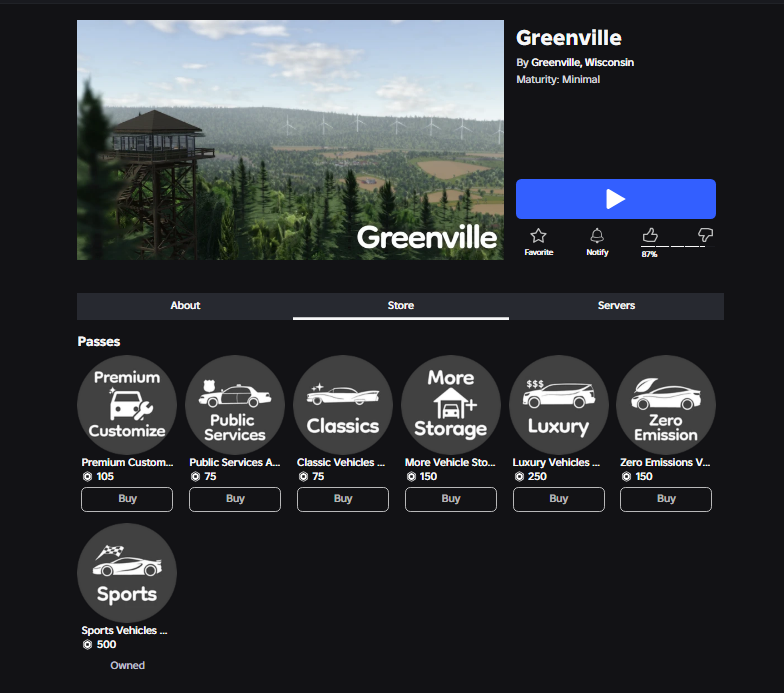Open the Luxury pass icon
Image resolution: width=784 pixels, height=693 pixels.
click(x=558, y=404)
